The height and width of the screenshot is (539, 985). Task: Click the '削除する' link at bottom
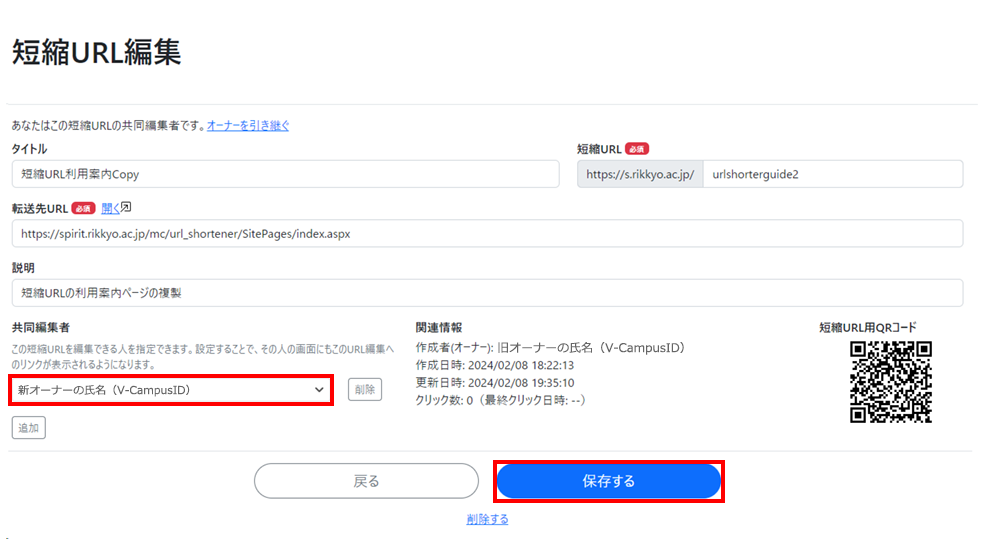click(x=487, y=520)
